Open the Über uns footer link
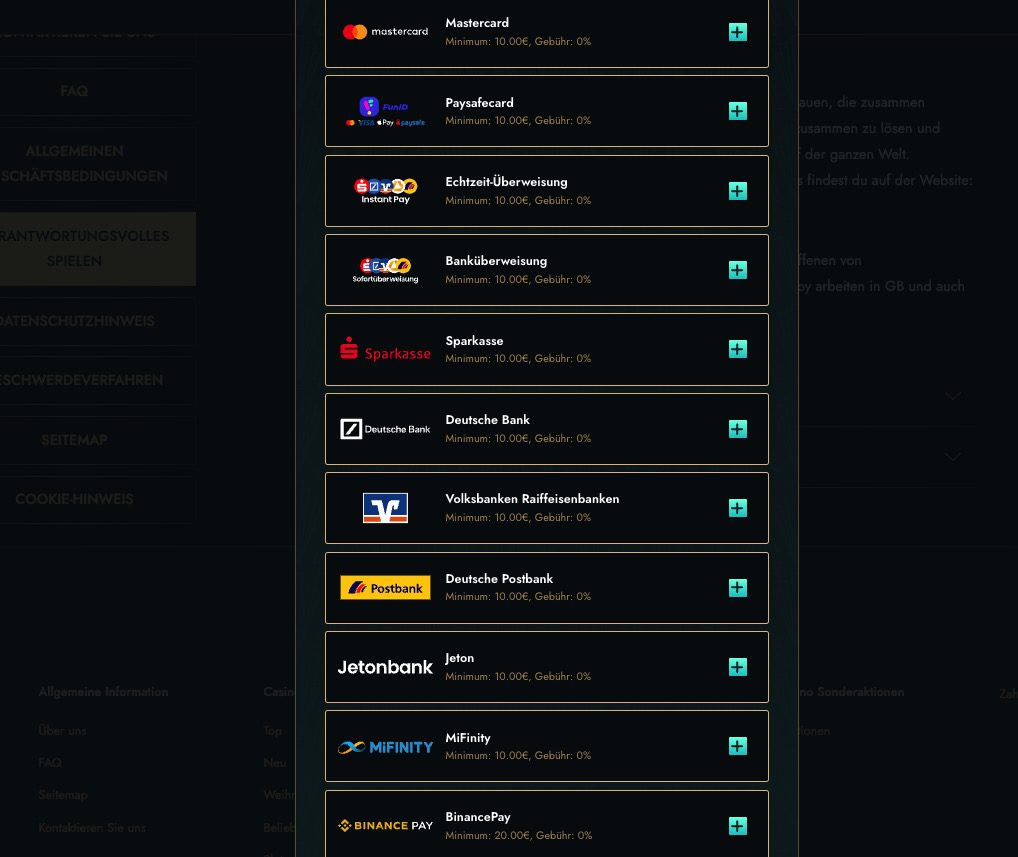1018x857 pixels. click(62, 731)
